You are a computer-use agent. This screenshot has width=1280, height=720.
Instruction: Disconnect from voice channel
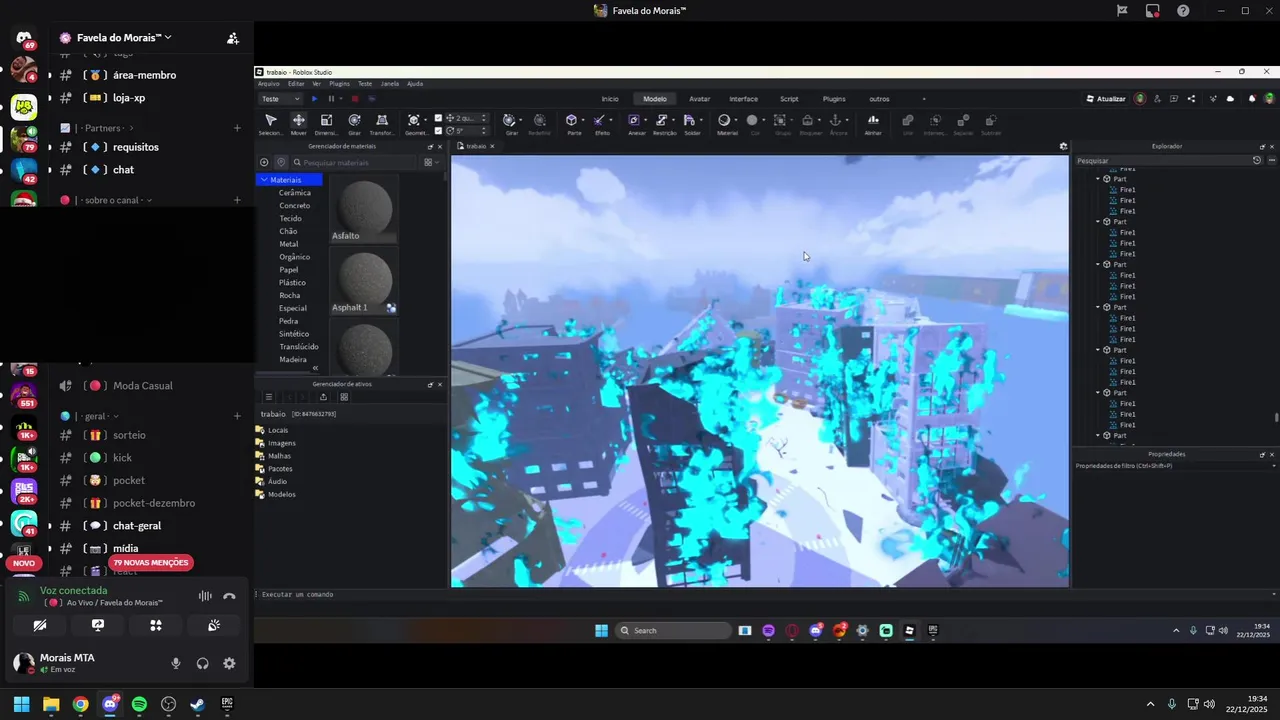pos(229,596)
